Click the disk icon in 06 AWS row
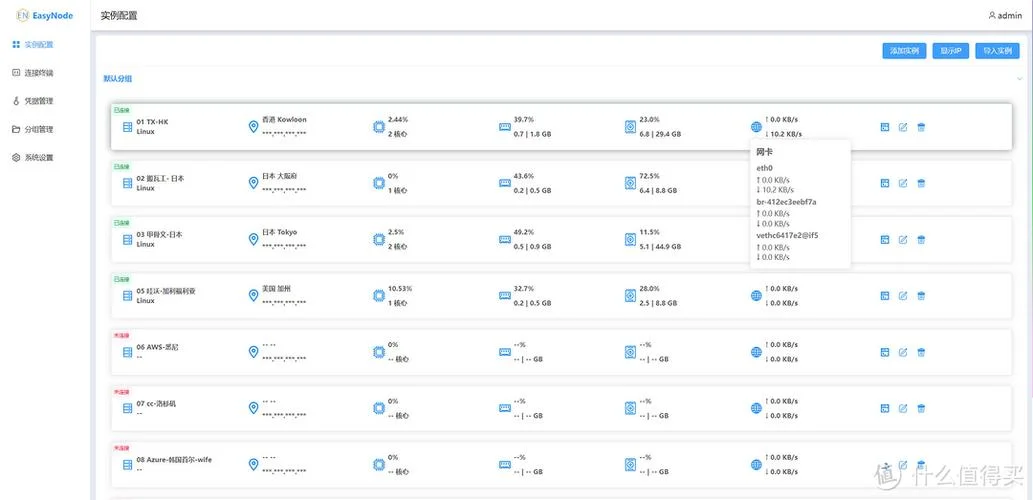1033x500 pixels. click(630, 352)
